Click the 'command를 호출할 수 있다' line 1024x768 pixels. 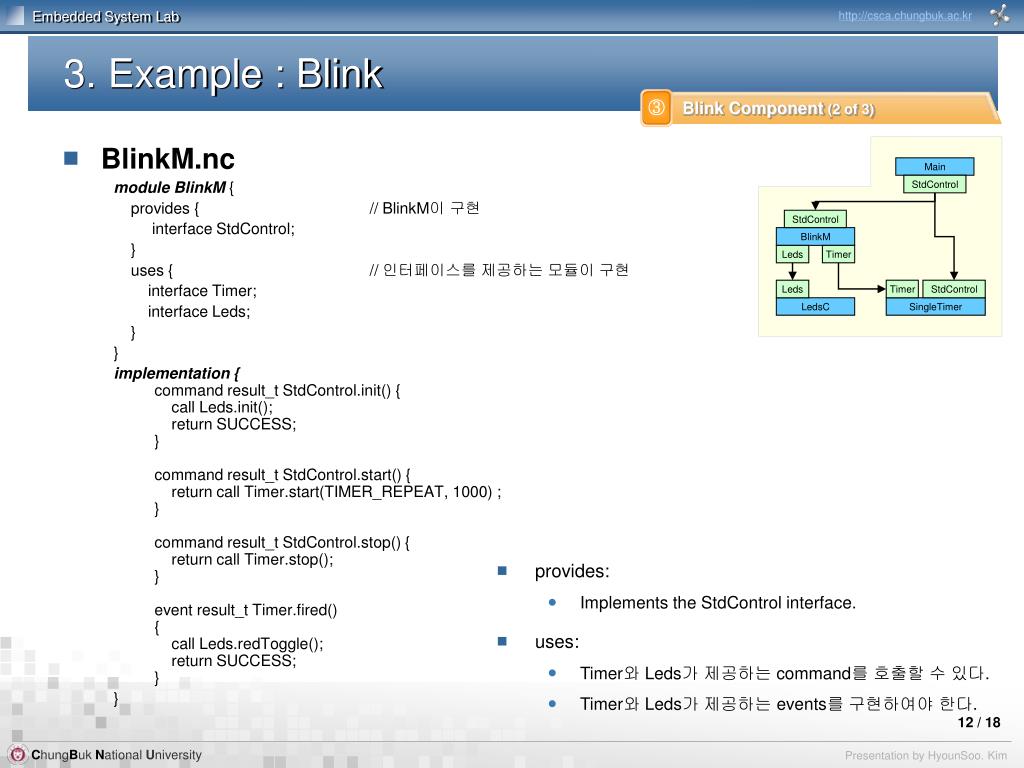[x=784, y=673]
